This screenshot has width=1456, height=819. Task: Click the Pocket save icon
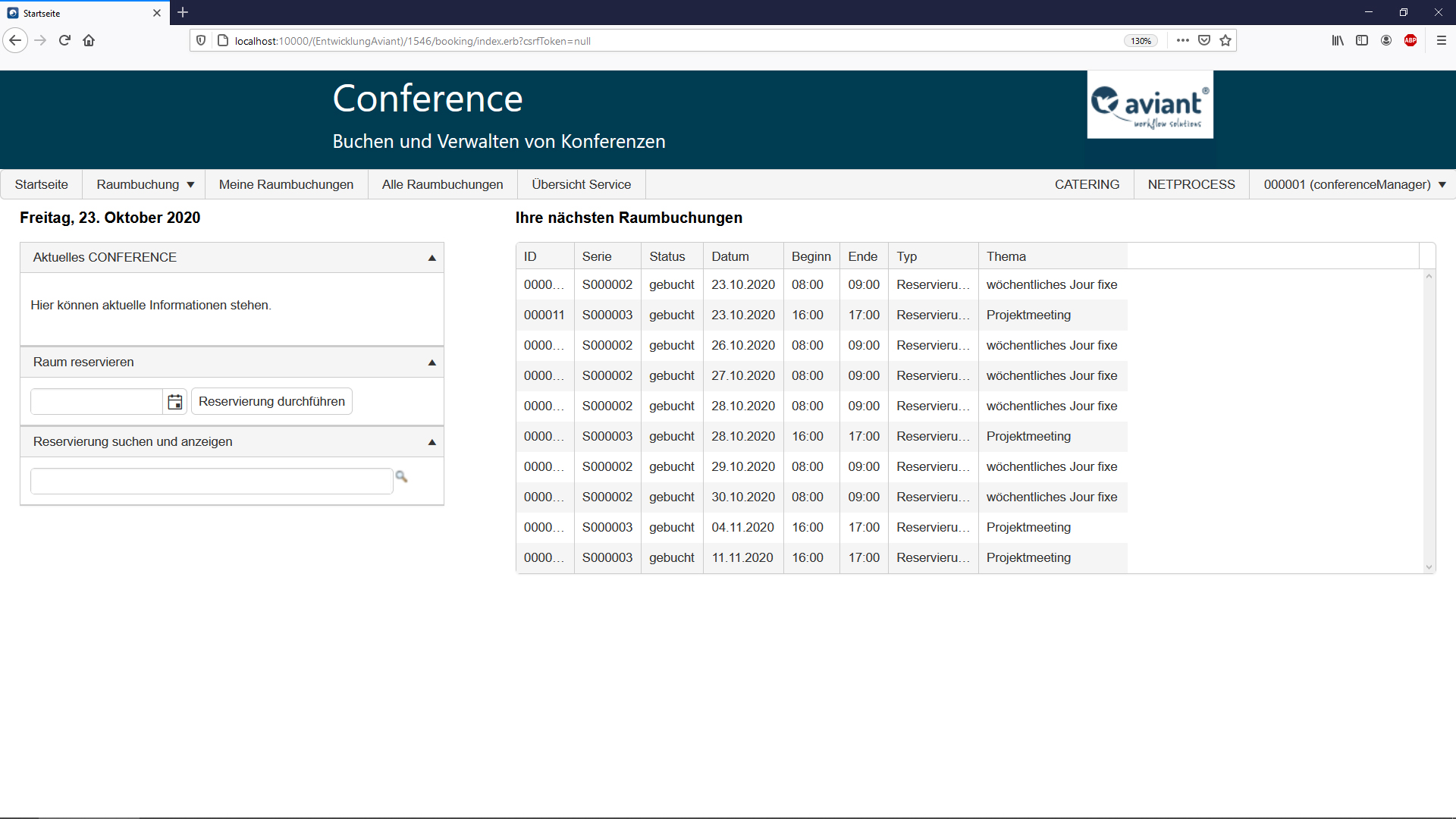pos(1204,40)
